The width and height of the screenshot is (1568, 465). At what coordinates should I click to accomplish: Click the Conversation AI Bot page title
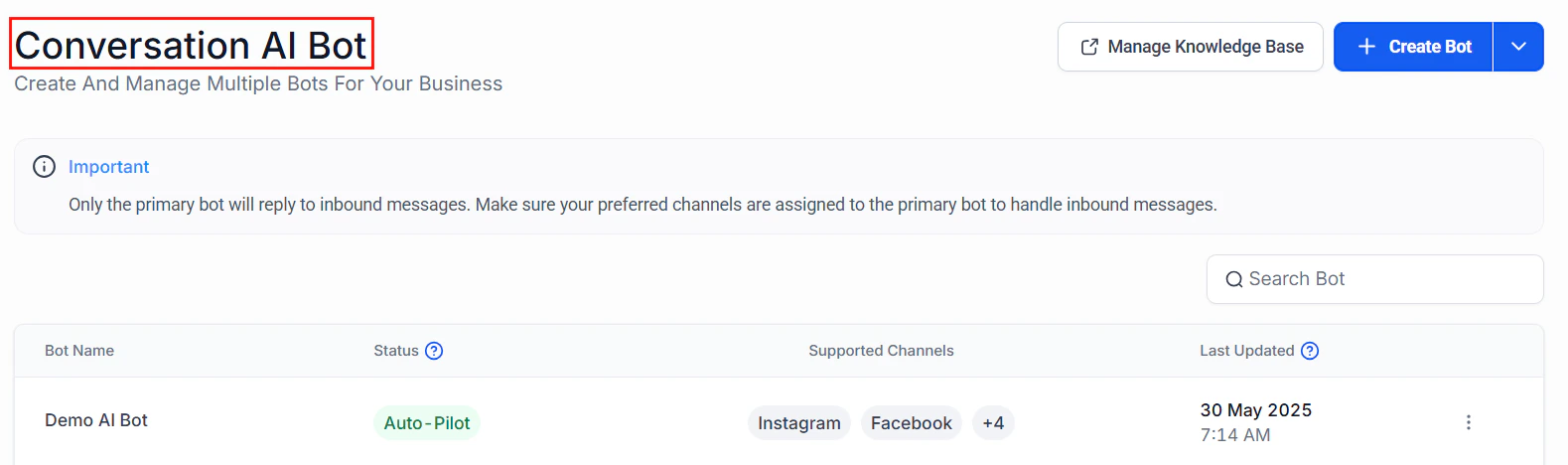(191, 45)
